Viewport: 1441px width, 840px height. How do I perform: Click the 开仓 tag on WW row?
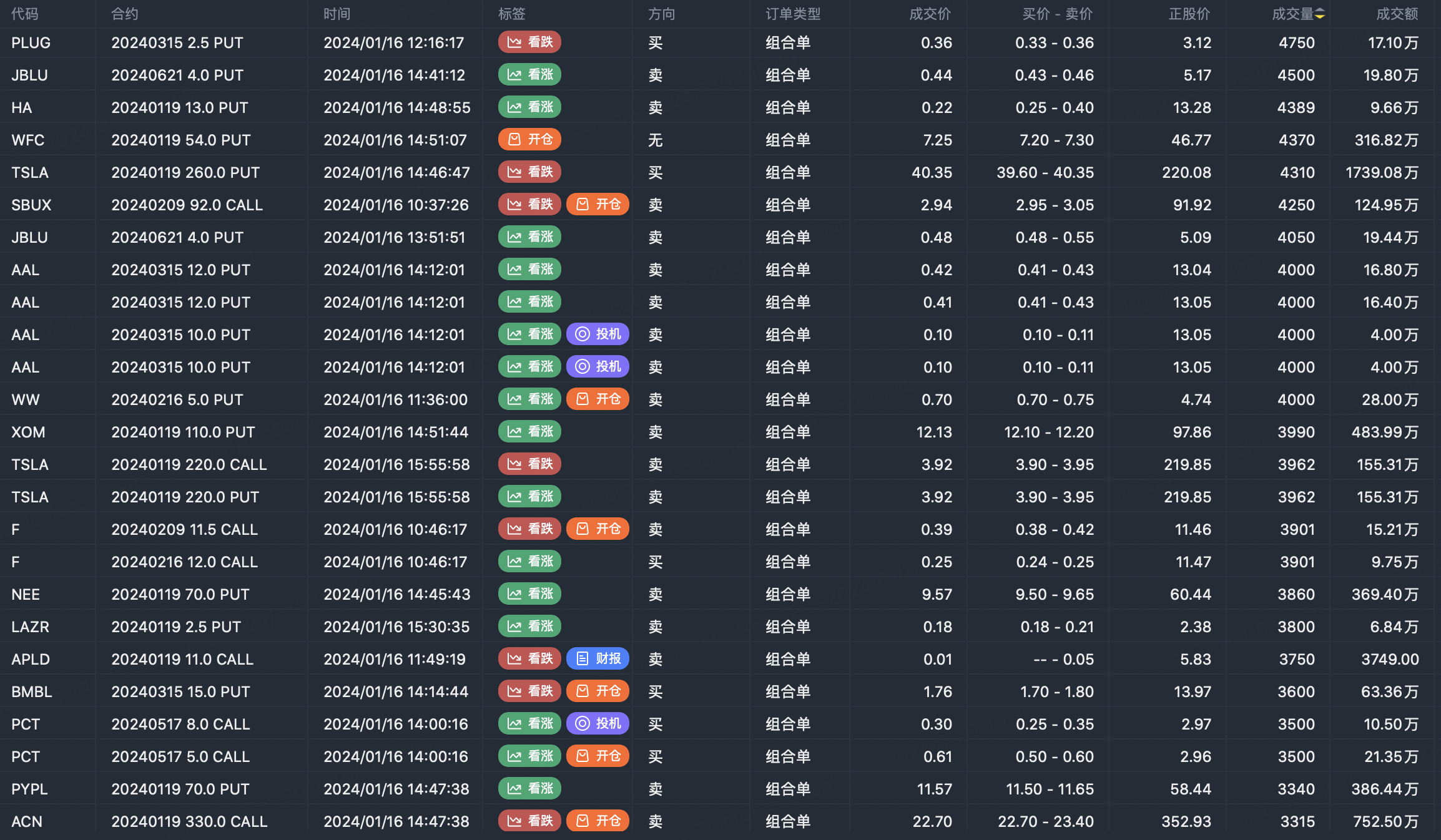598,399
